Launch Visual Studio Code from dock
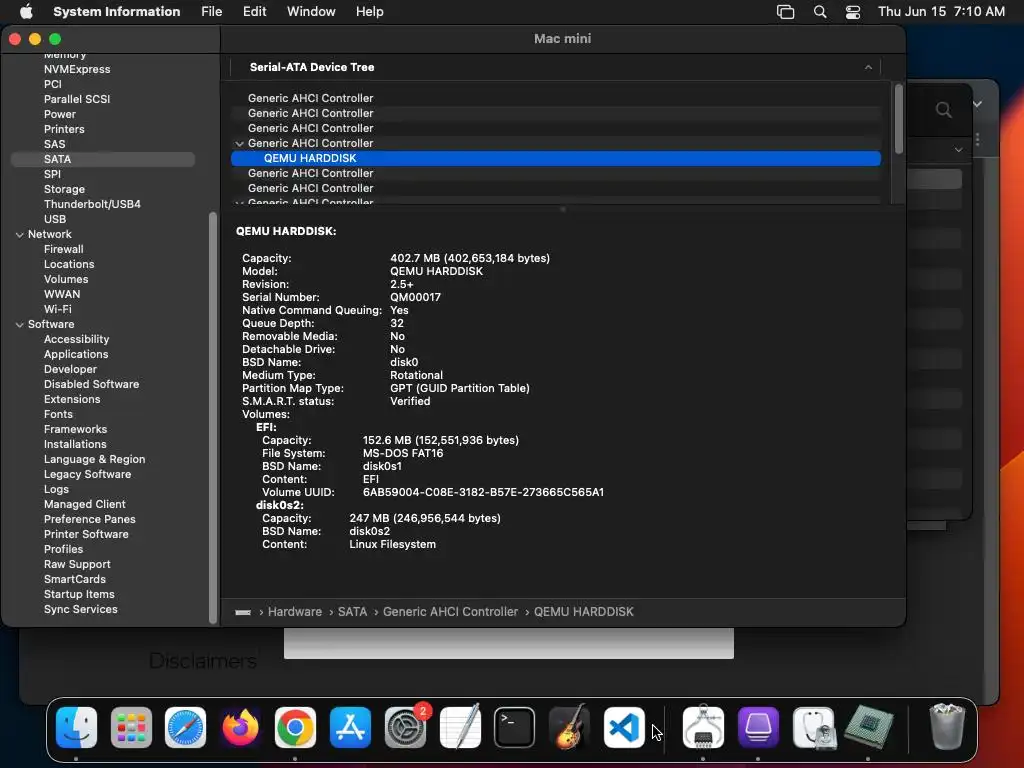1024x768 pixels. click(x=624, y=727)
